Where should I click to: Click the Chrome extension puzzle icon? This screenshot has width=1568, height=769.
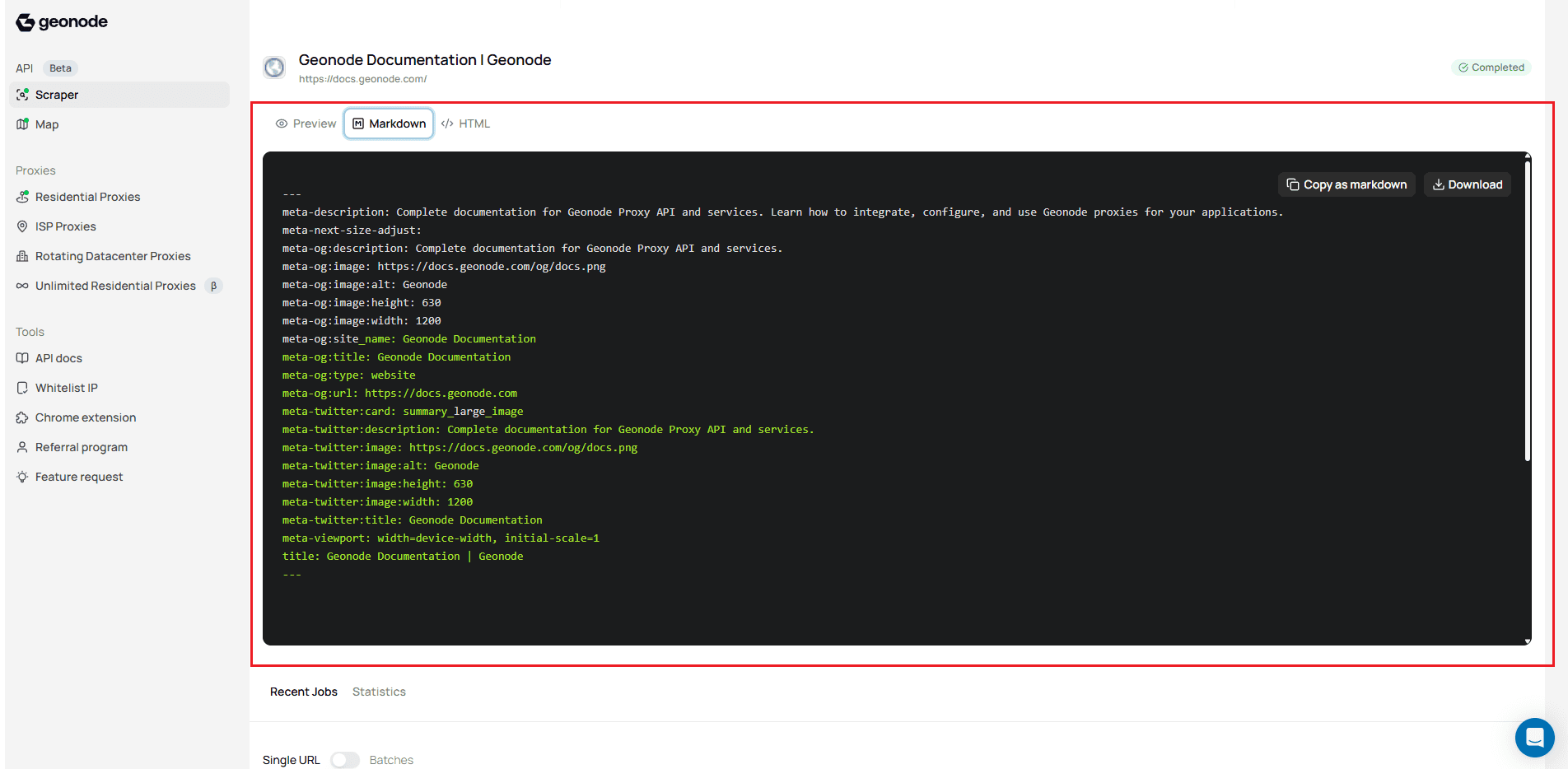click(22, 417)
